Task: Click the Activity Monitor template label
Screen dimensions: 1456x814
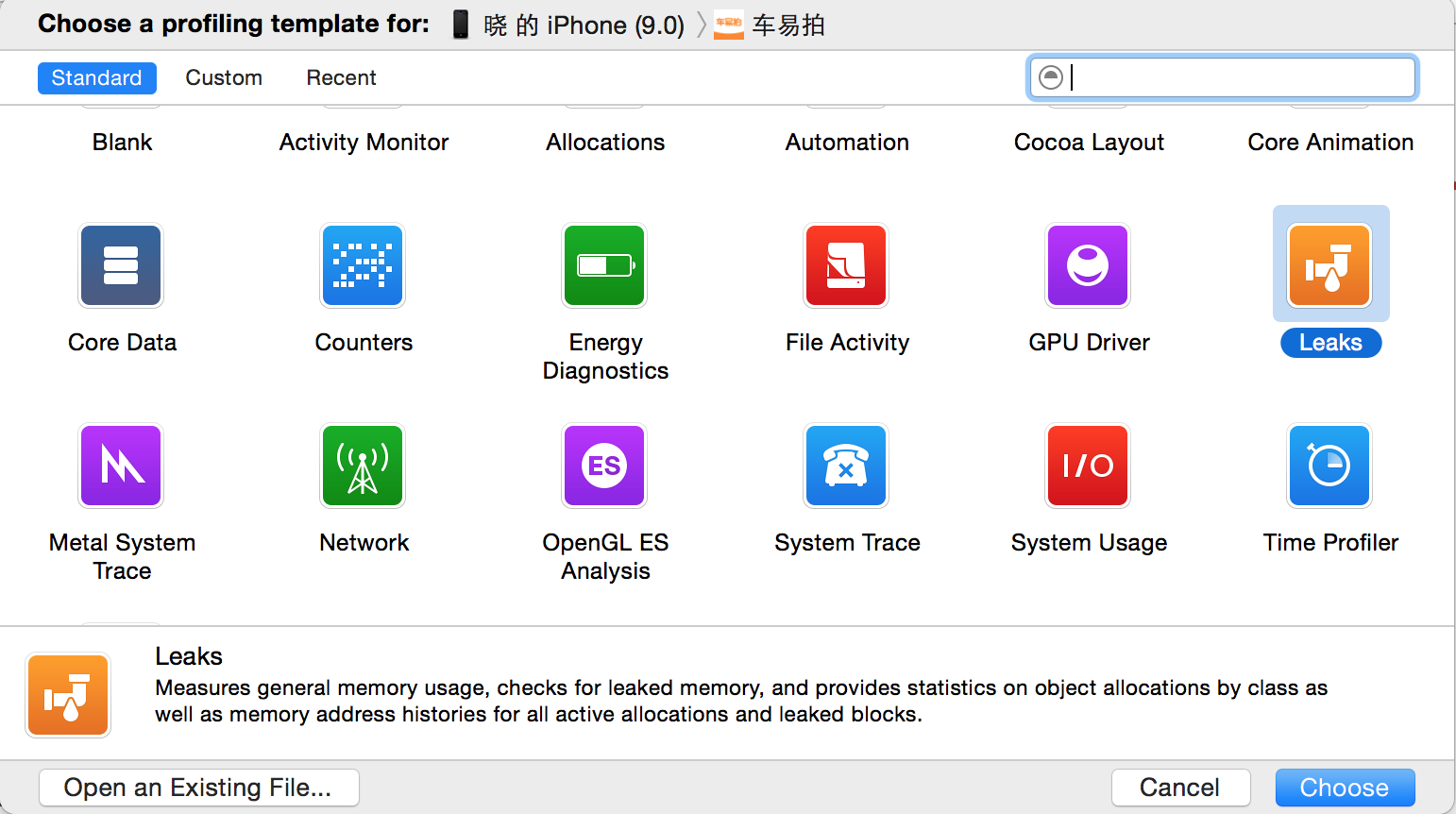Action: 364,143
